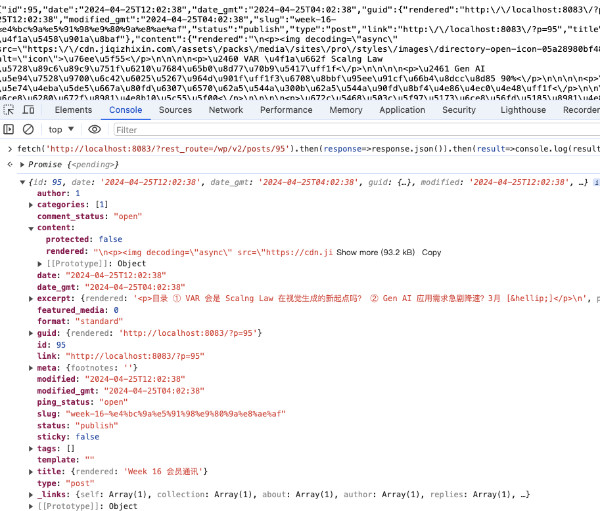
Task: Expand the categories array
Action: tap(31, 205)
